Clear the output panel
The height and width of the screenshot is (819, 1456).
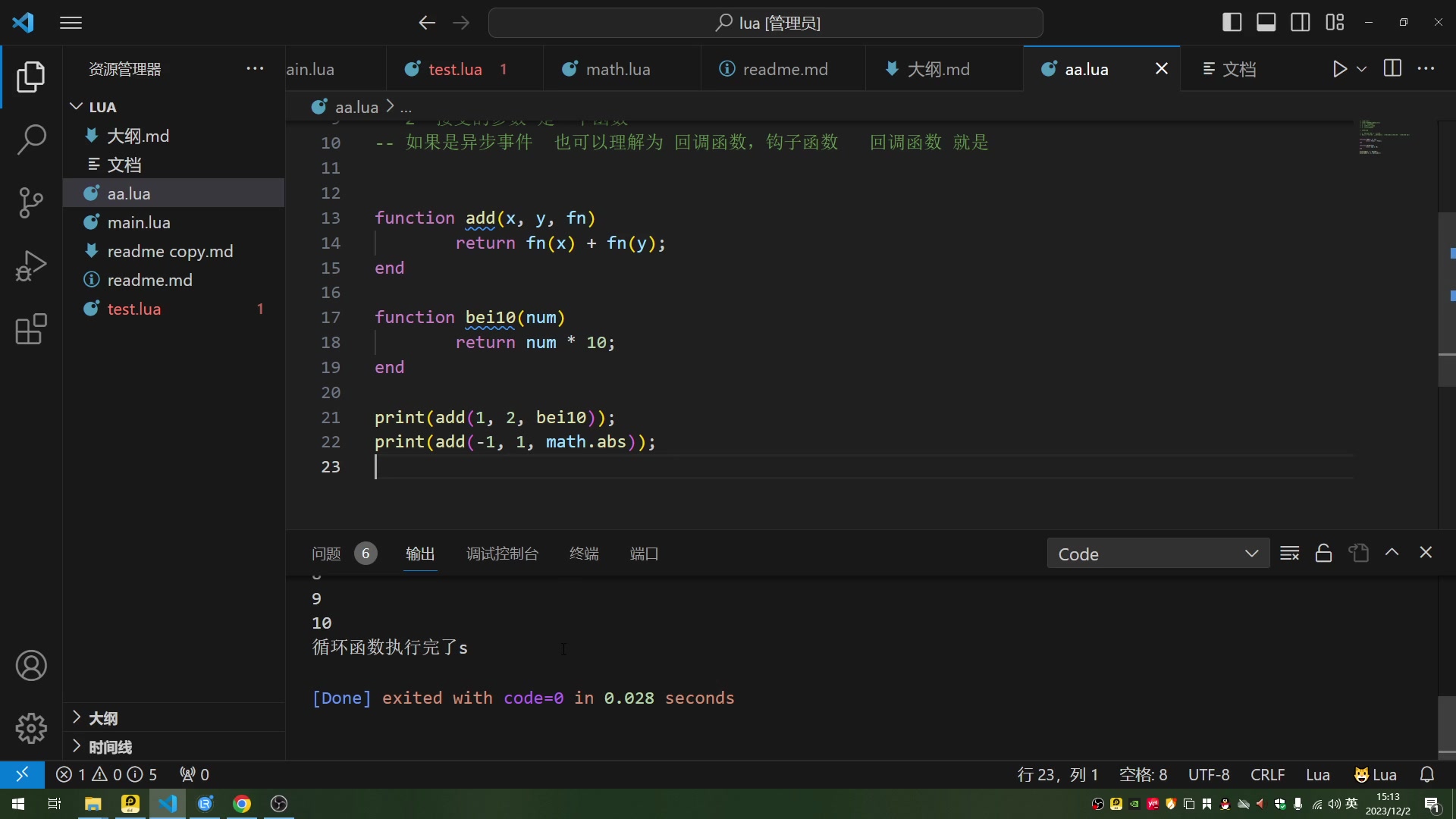[x=1289, y=553]
